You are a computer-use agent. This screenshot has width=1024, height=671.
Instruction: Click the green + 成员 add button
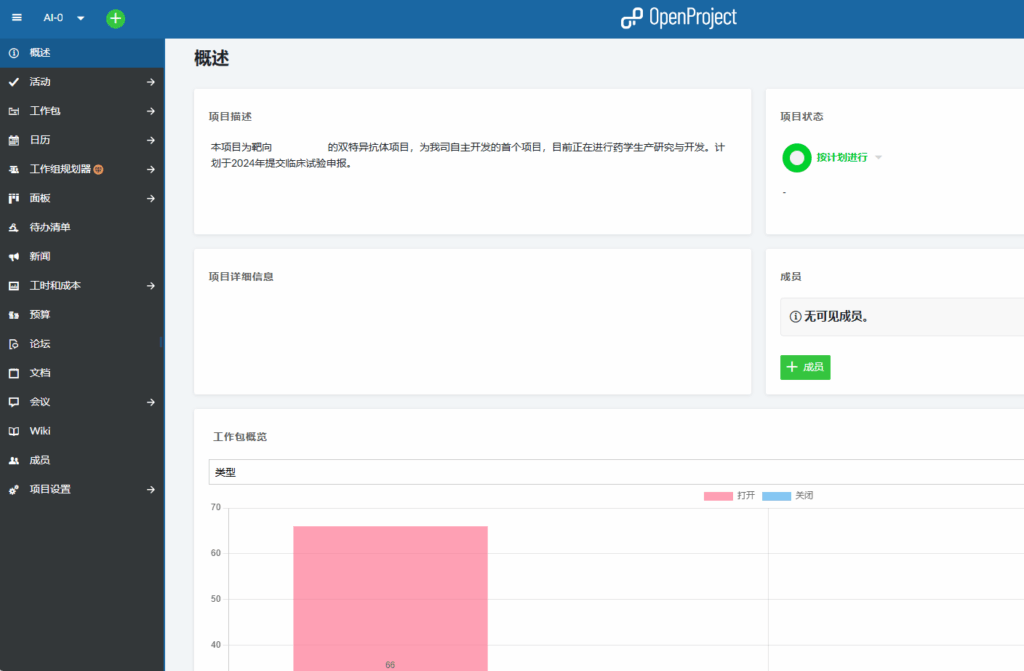tap(805, 367)
